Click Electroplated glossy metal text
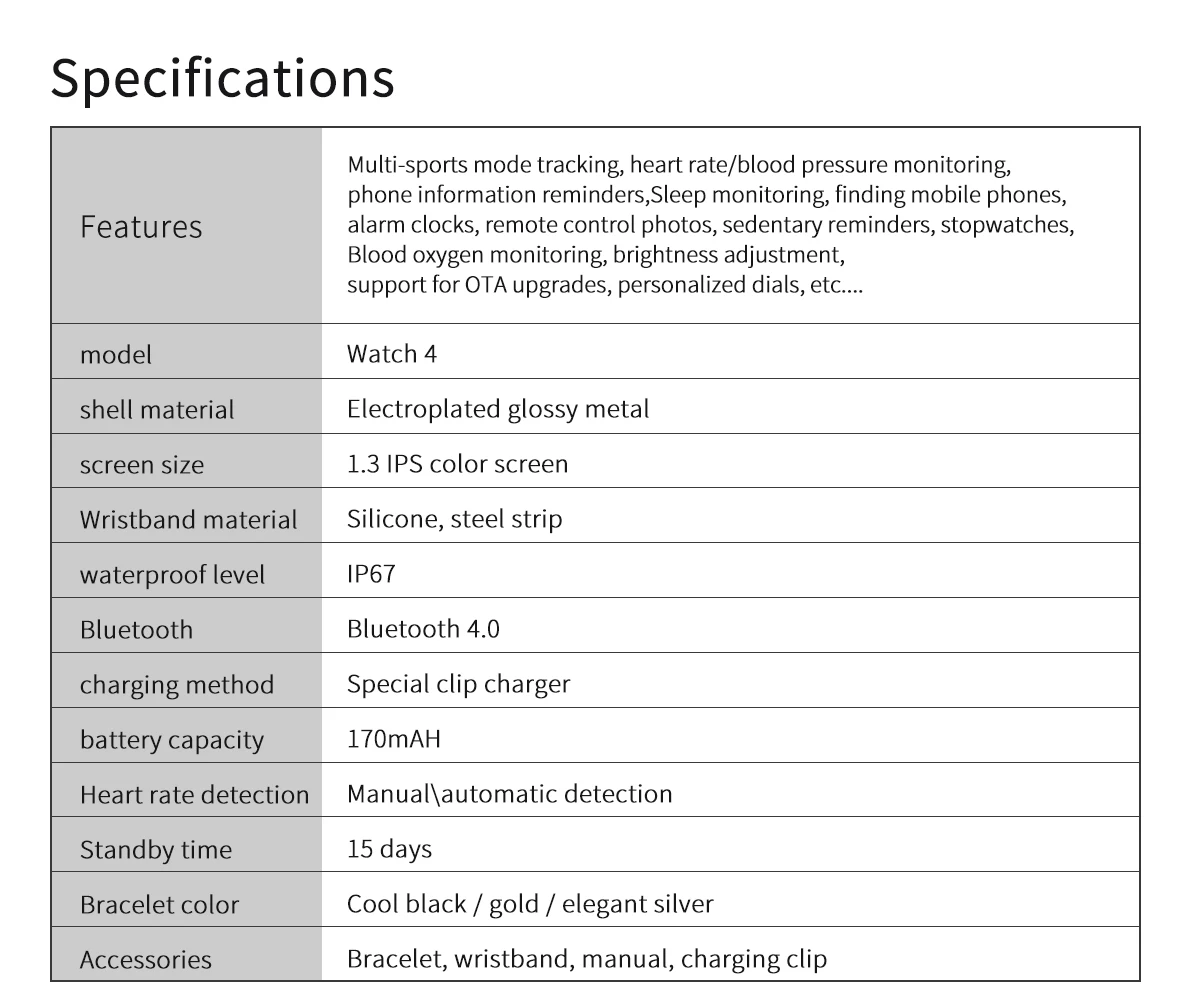 click(x=498, y=409)
